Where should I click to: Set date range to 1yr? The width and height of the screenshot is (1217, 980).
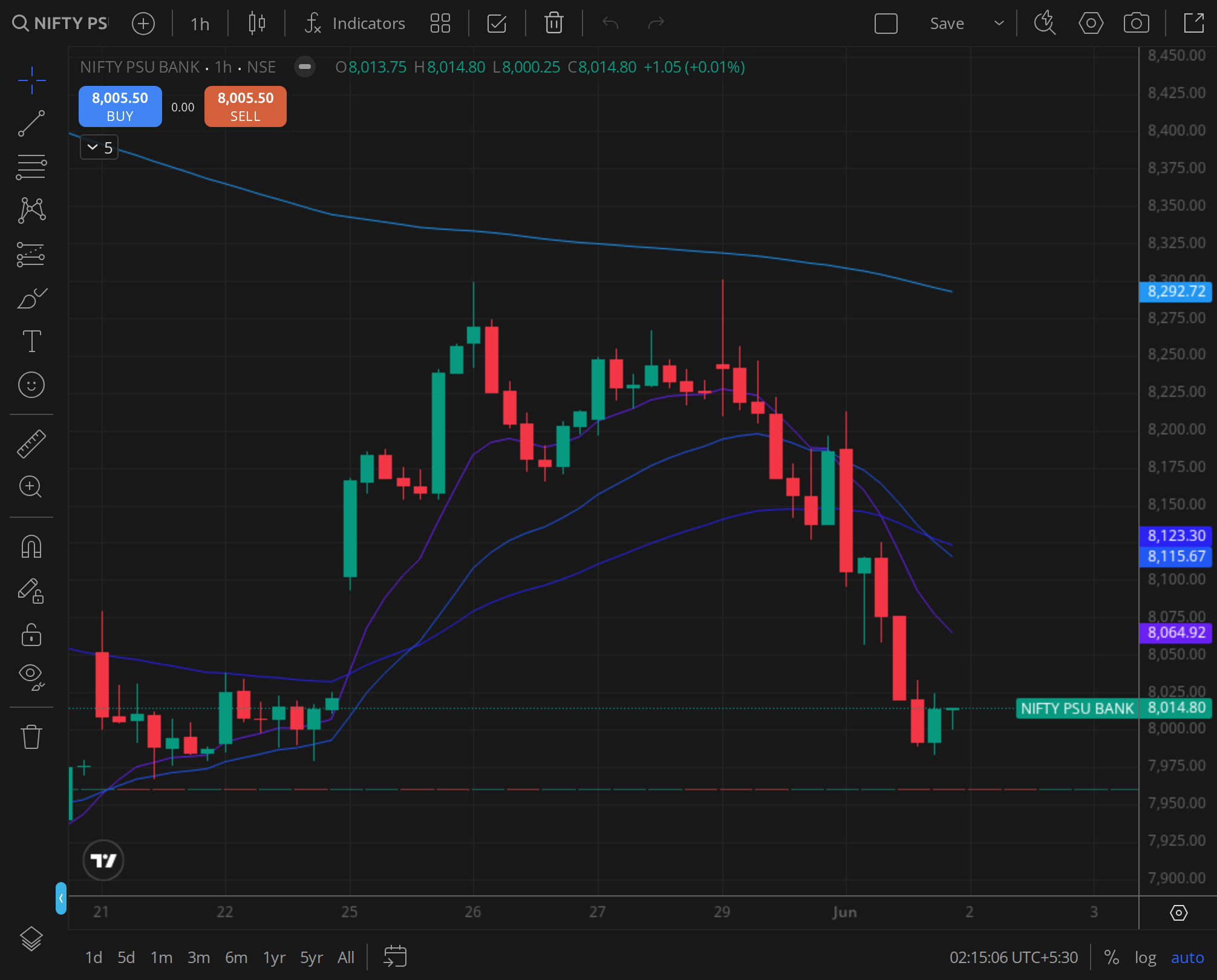(x=274, y=958)
